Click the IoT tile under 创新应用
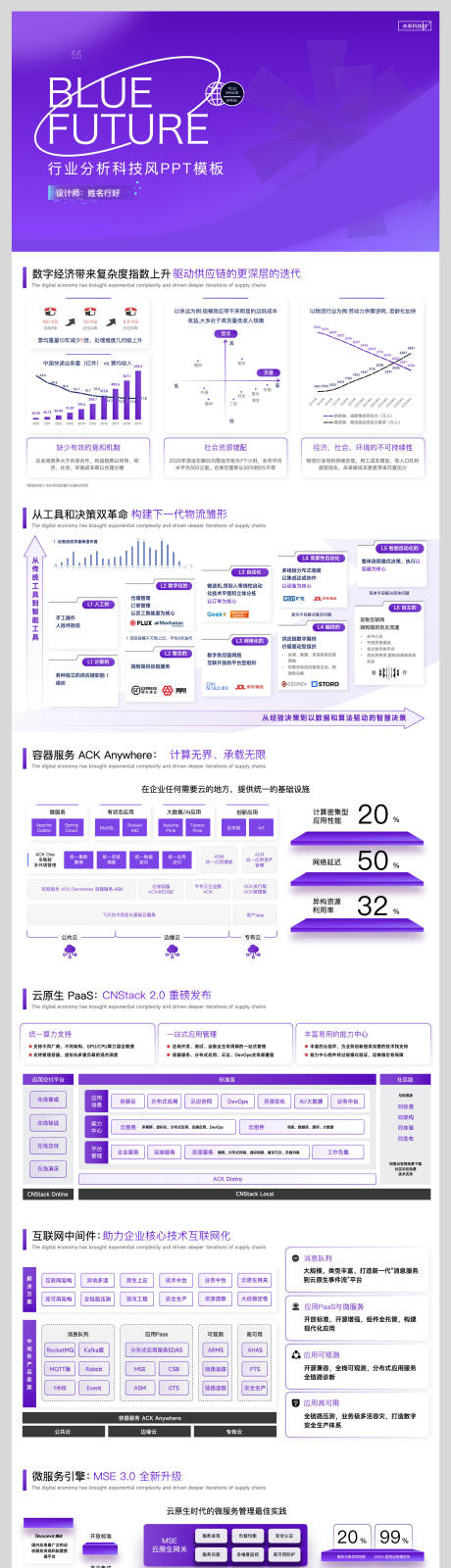Image resolution: width=451 pixels, height=1568 pixels. tap(261, 828)
